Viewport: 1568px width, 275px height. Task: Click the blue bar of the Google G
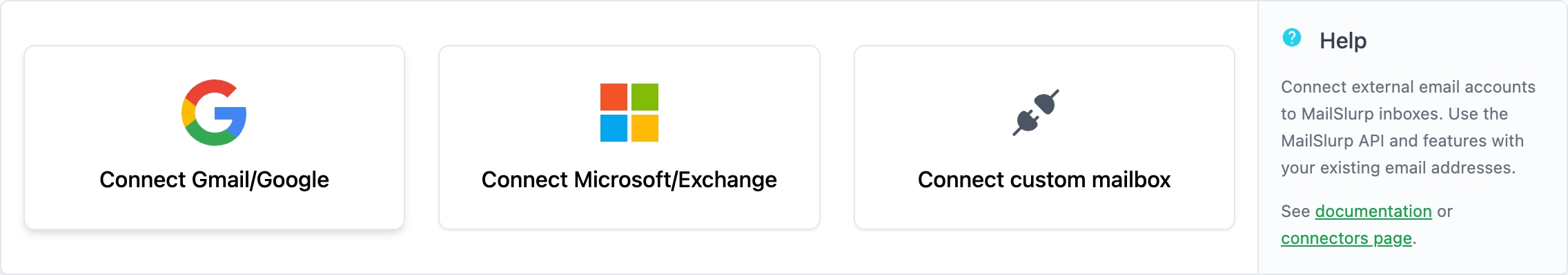231,114
